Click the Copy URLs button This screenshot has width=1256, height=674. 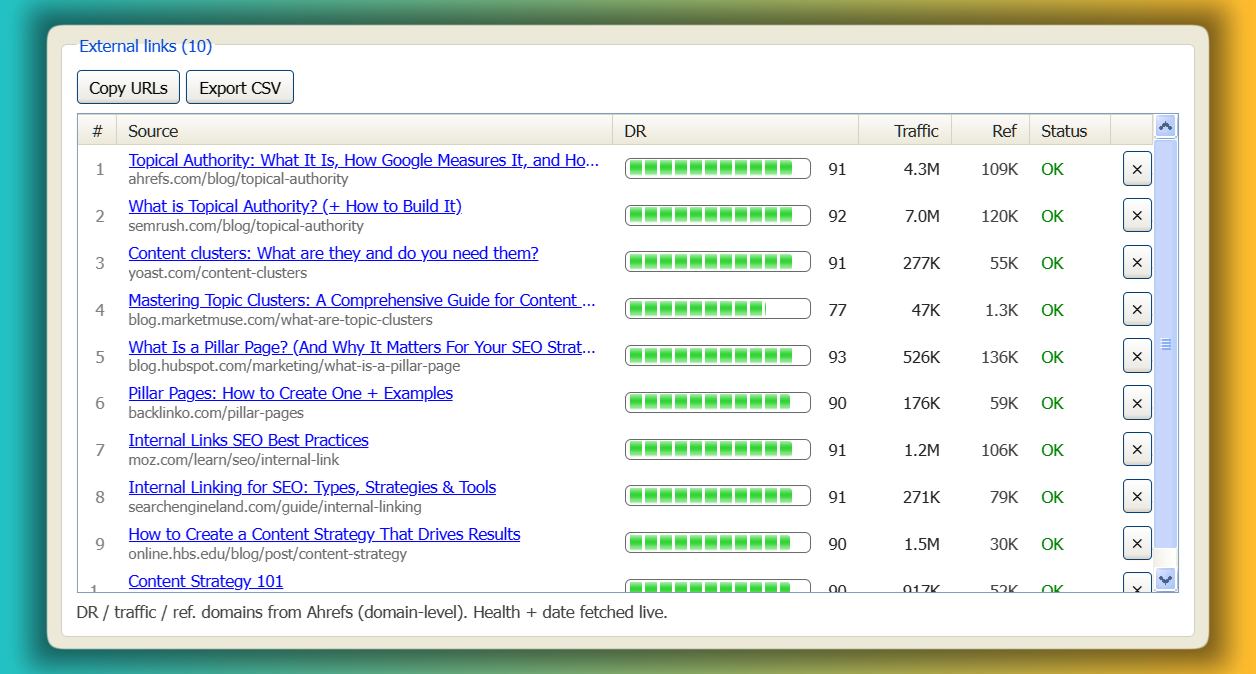pyautogui.click(x=128, y=88)
